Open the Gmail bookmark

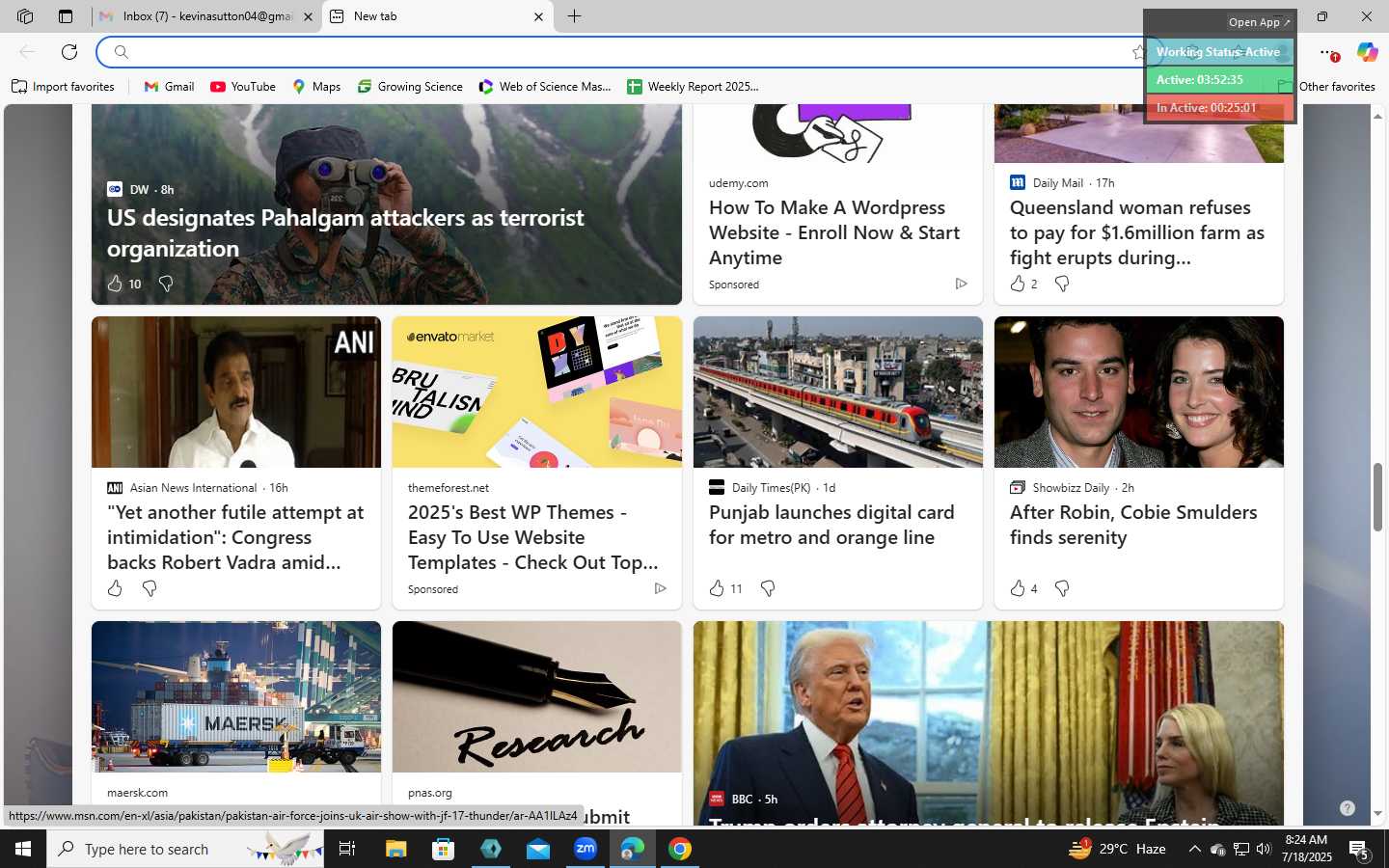(169, 87)
